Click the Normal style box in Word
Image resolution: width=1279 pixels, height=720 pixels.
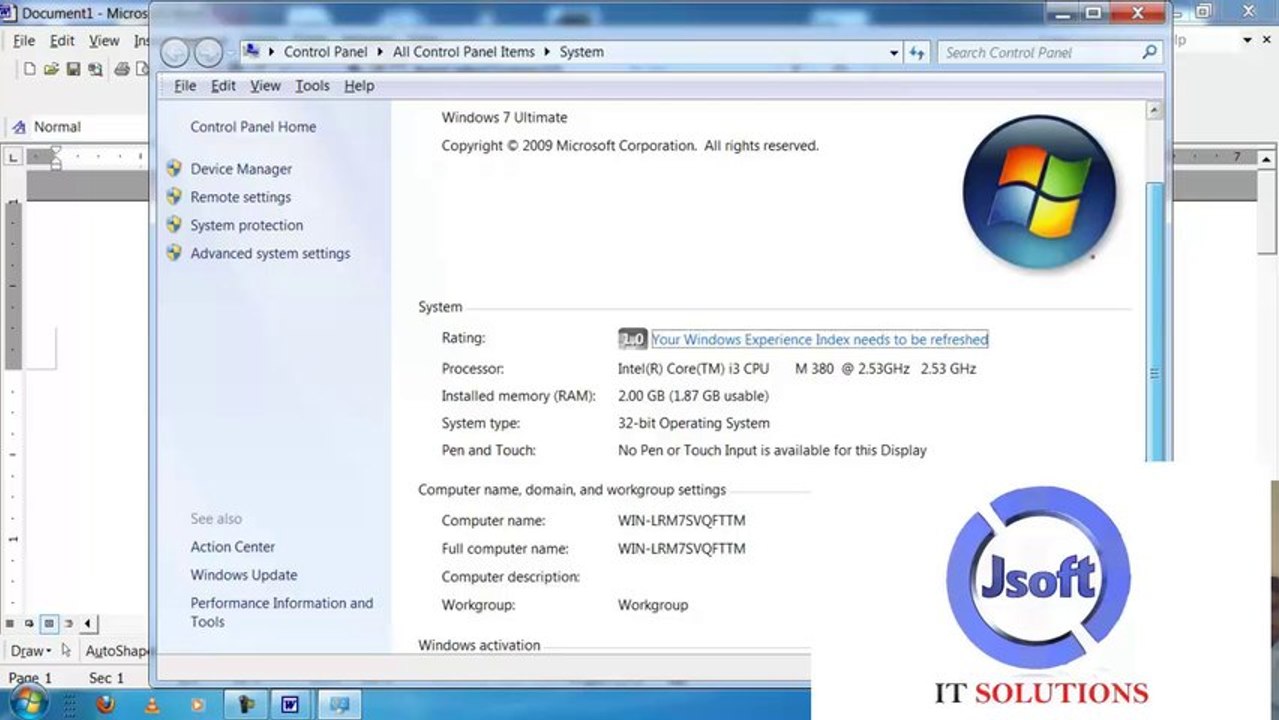(90, 127)
